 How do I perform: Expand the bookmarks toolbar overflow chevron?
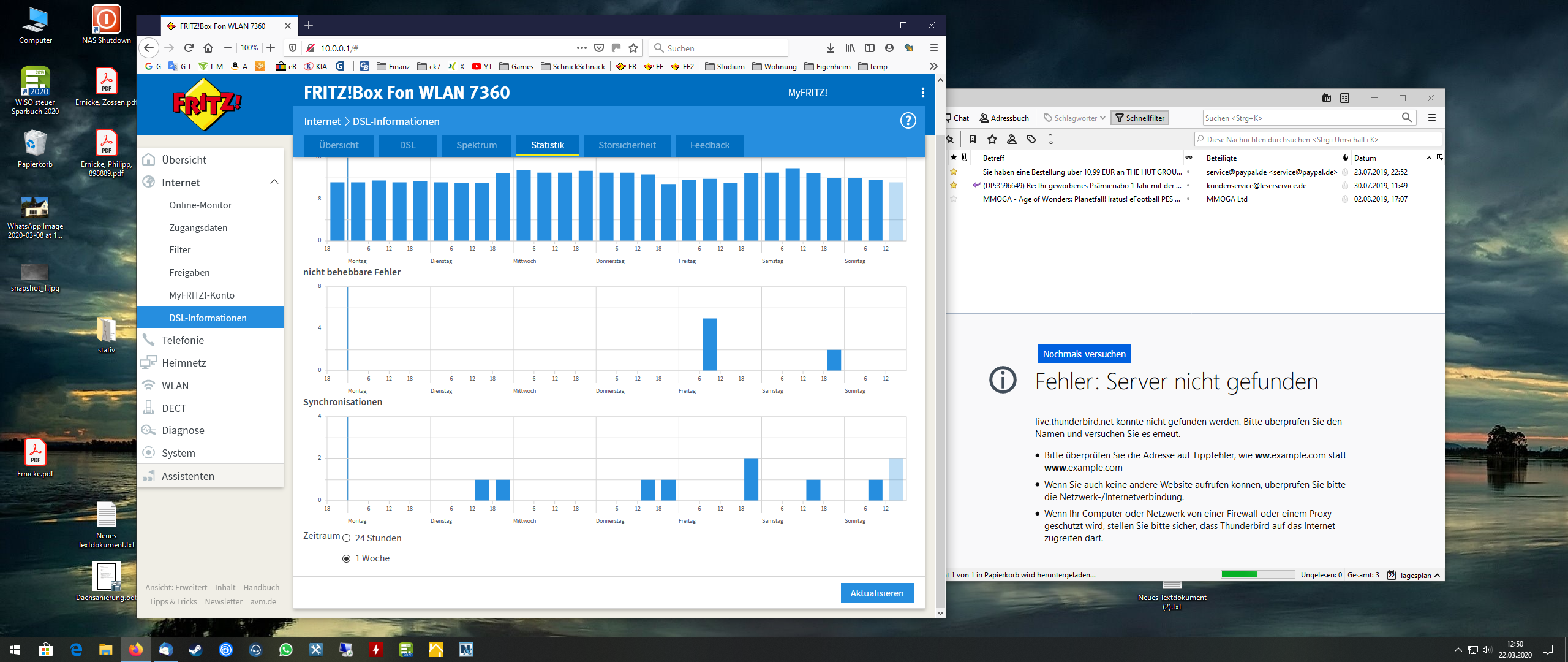(x=933, y=66)
